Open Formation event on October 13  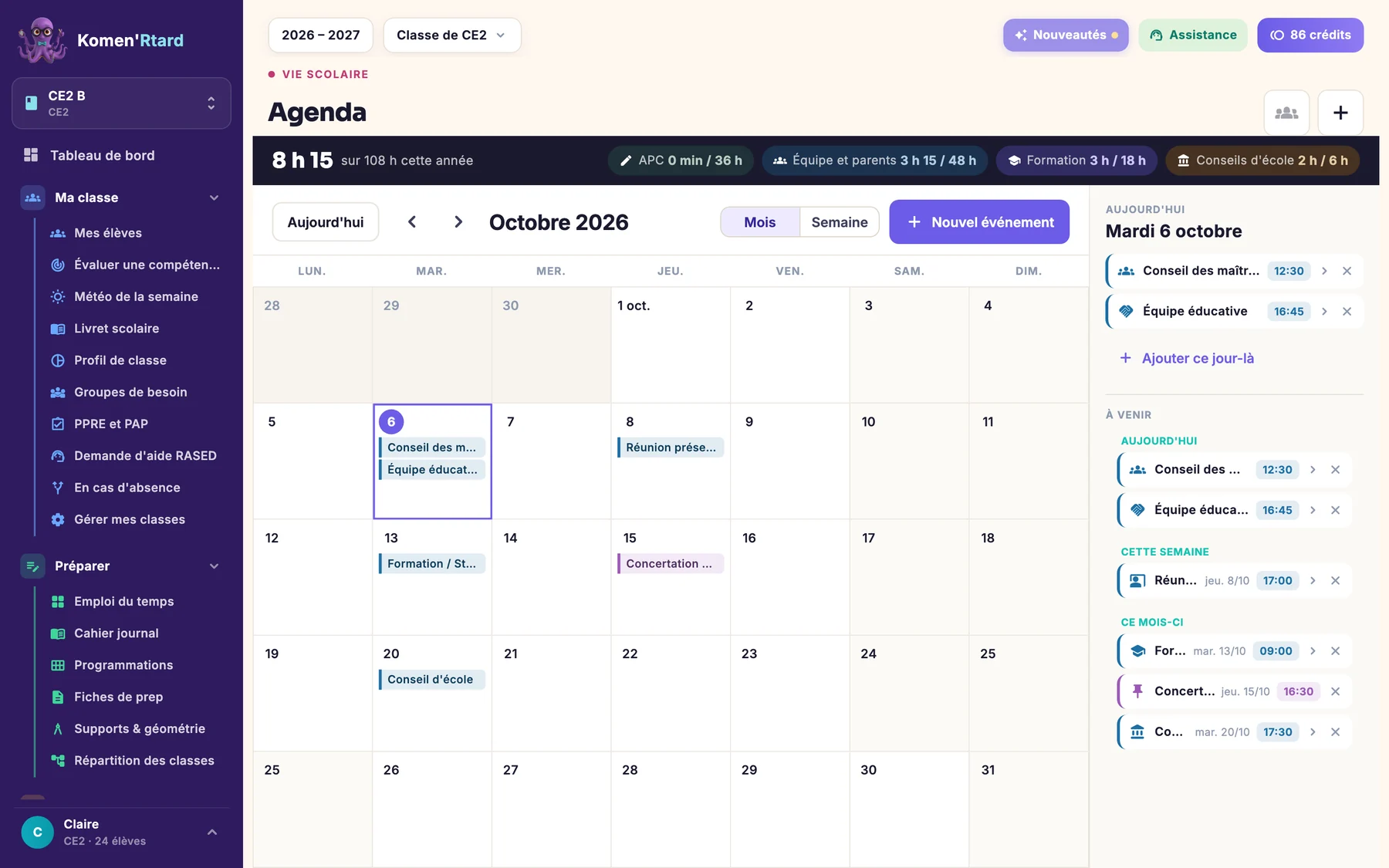(x=432, y=564)
